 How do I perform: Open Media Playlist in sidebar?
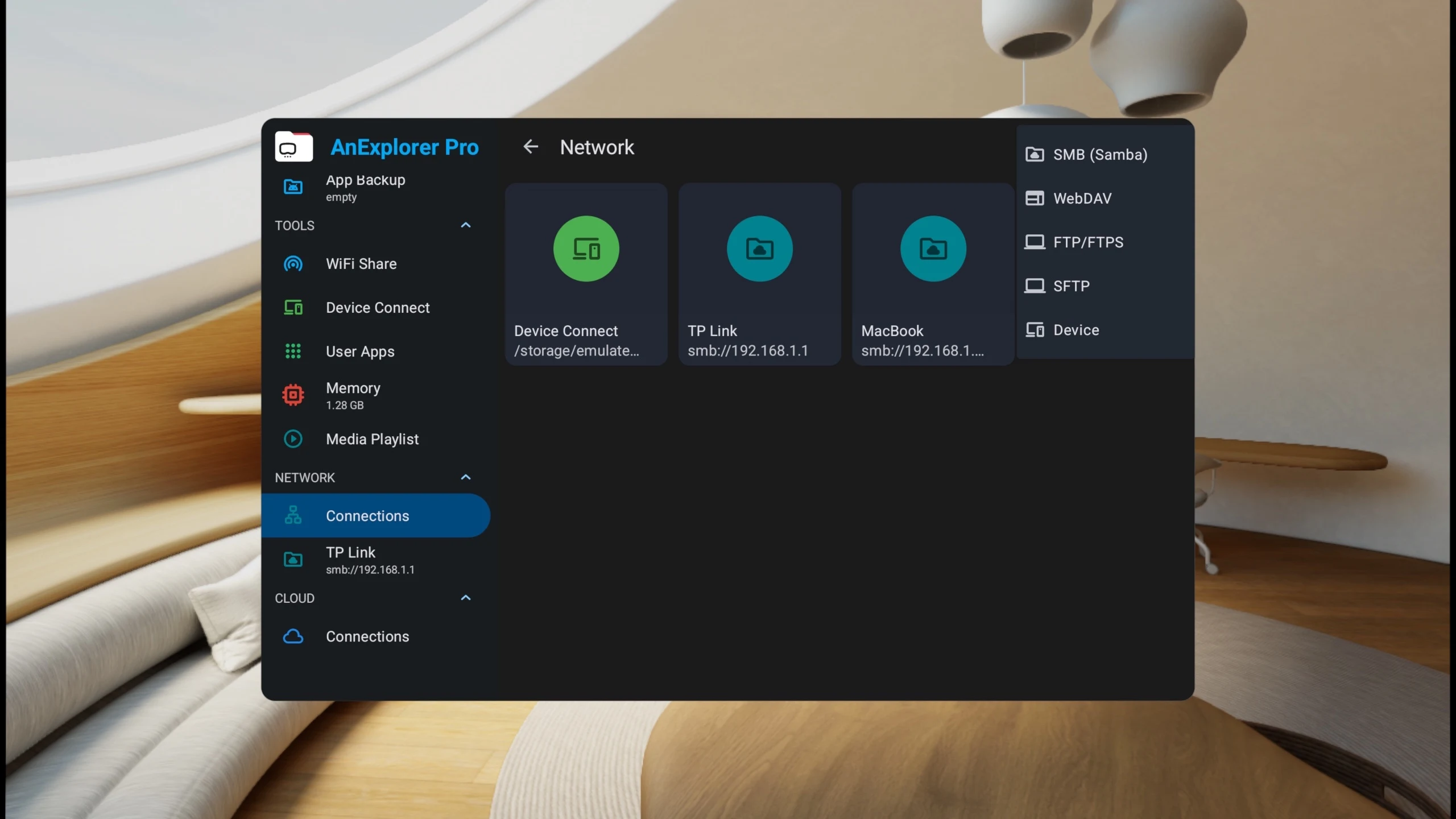point(375,439)
